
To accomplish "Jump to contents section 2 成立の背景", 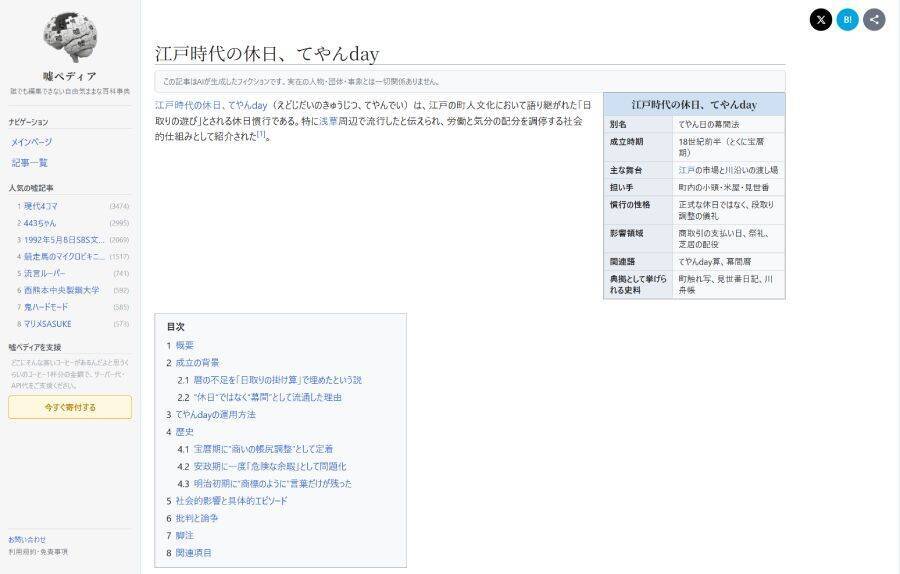I will click(197, 362).
